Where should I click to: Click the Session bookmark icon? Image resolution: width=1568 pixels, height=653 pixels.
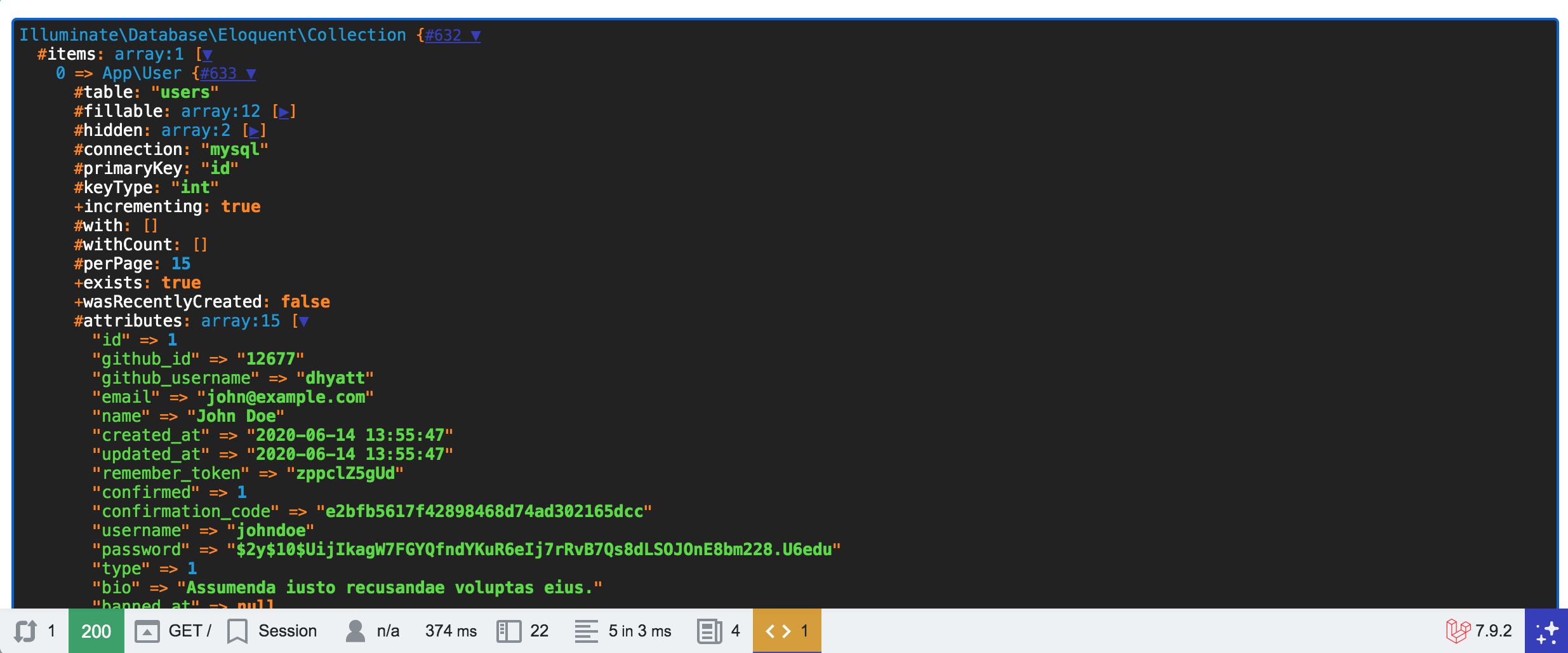237,631
